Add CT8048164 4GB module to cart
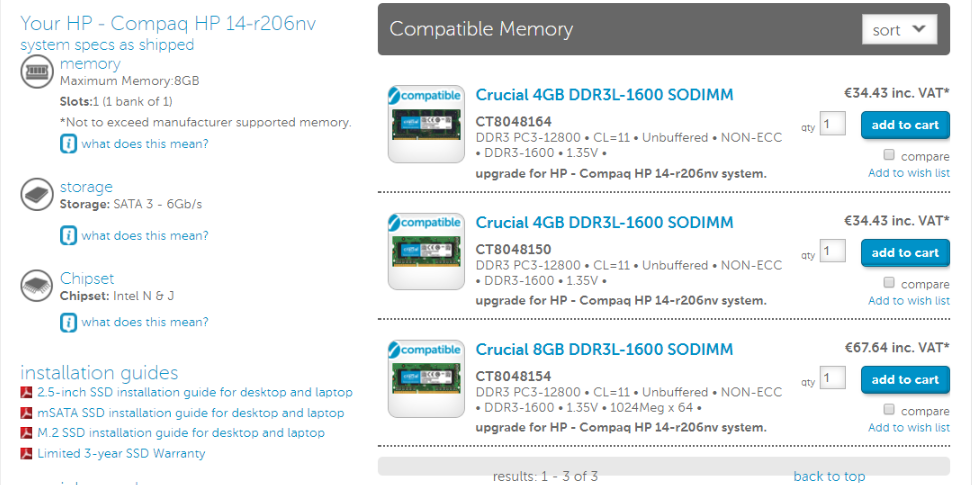The height and width of the screenshot is (485, 972). coord(905,125)
